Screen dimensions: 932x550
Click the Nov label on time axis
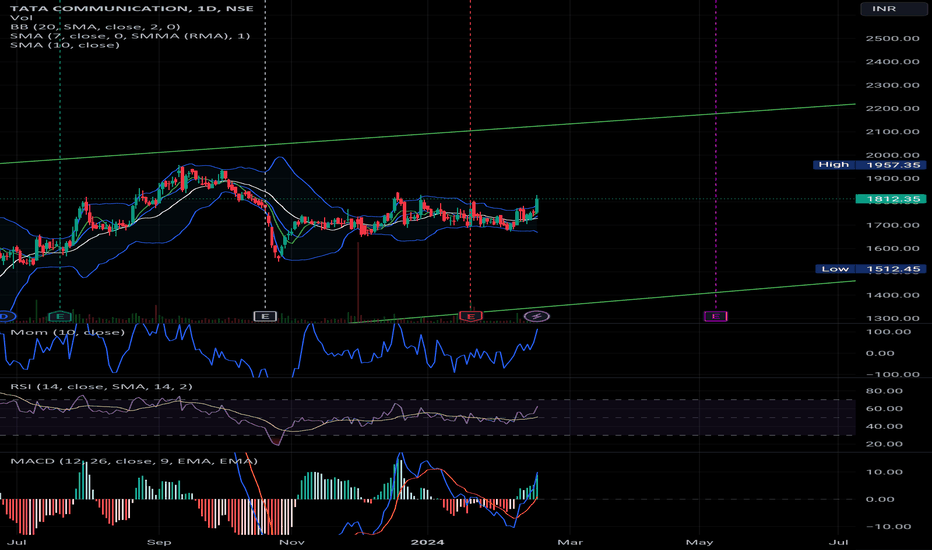click(292, 542)
